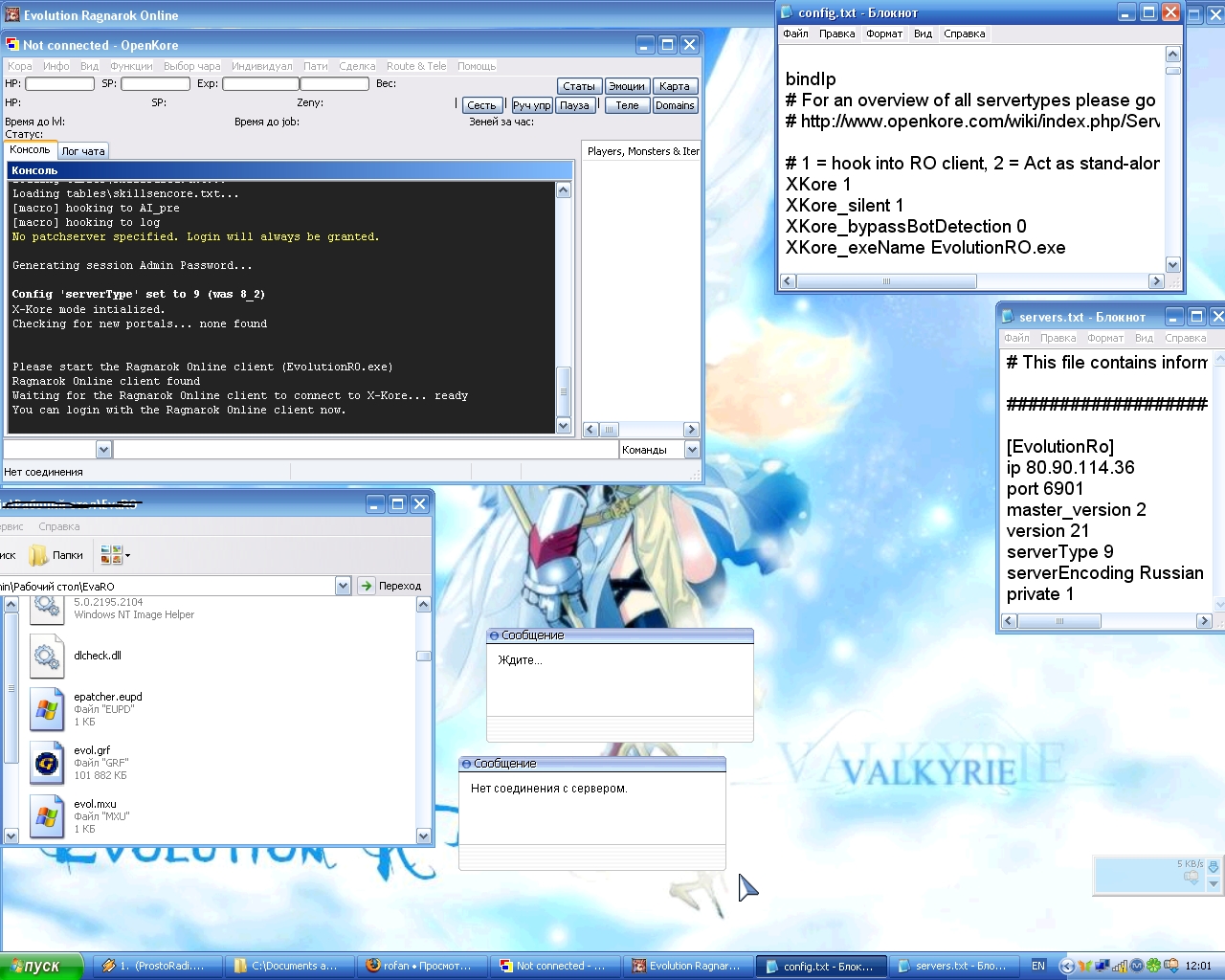Open the Windows пуск start button
This screenshot has height=980, width=1225.
click(x=42, y=967)
